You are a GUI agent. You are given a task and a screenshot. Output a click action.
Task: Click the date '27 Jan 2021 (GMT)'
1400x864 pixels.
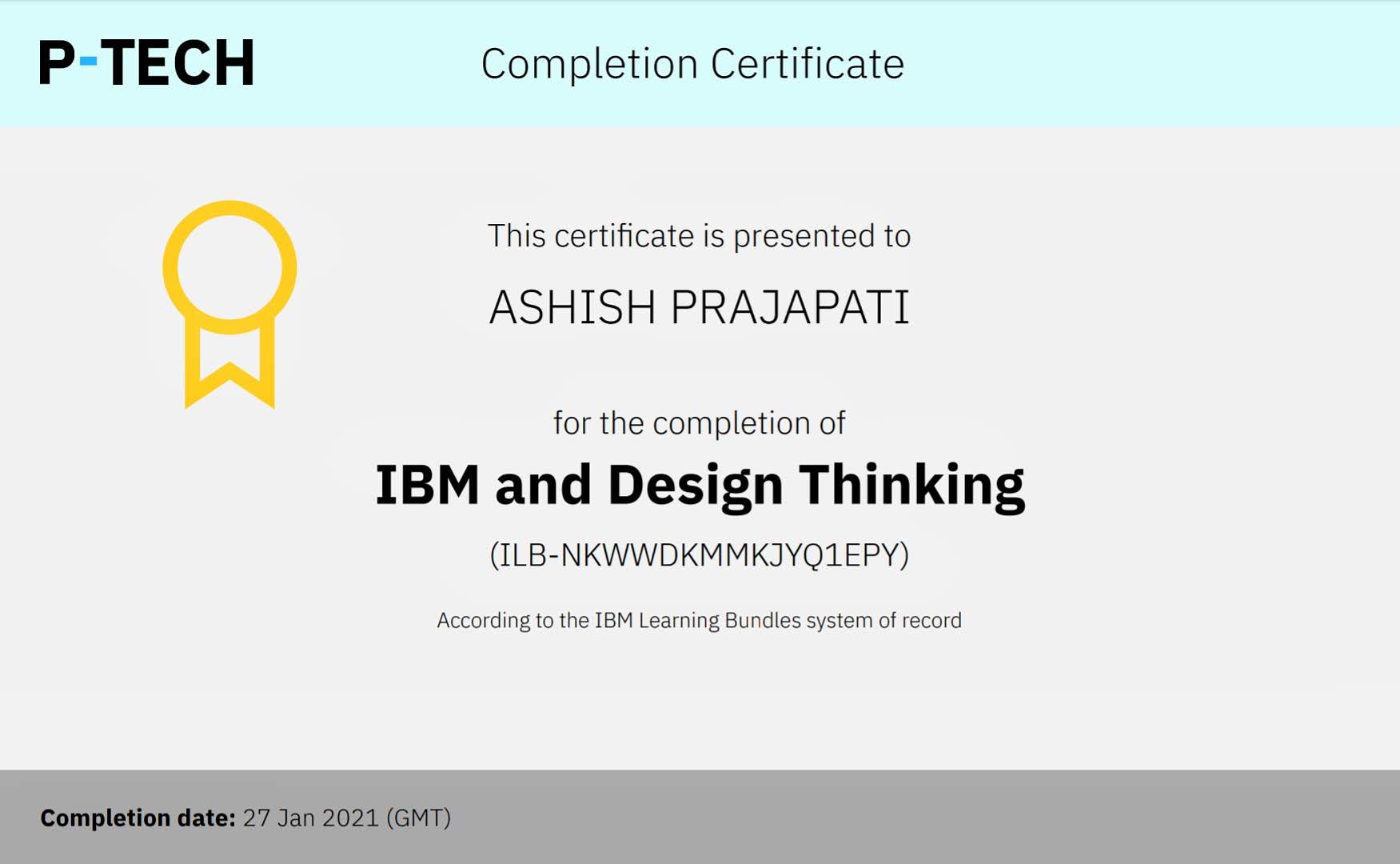347,818
